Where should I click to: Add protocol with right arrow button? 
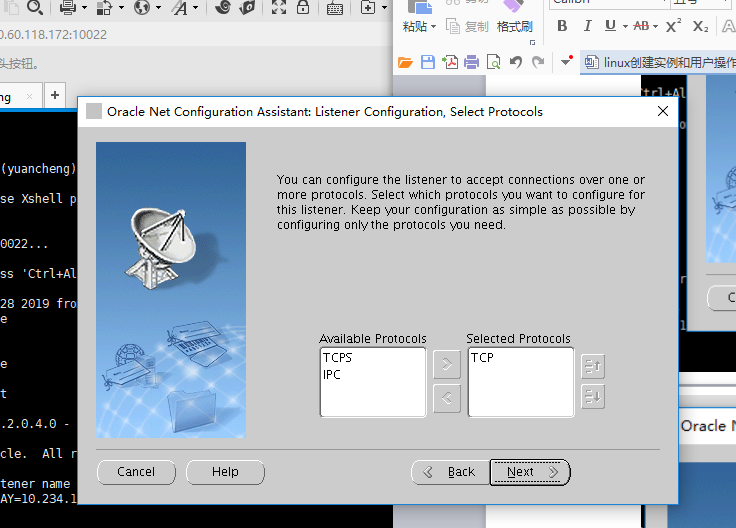pyautogui.click(x=447, y=364)
